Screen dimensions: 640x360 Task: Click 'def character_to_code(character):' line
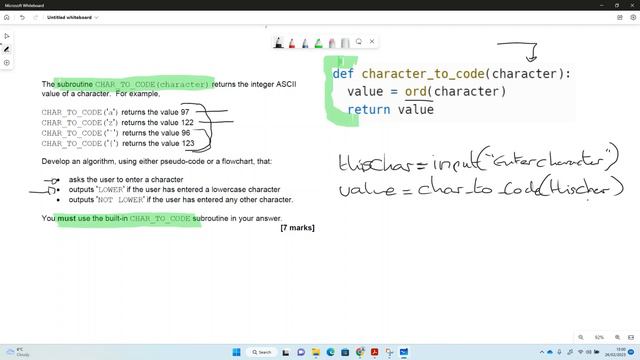tap(451, 74)
